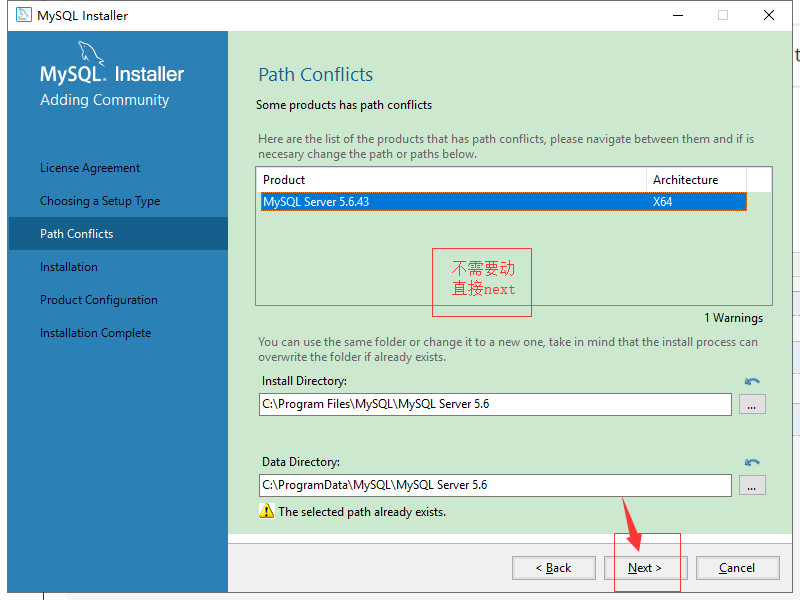
Task: Select MySQL Server 5.6.43 product row
Action: coord(504,202)
